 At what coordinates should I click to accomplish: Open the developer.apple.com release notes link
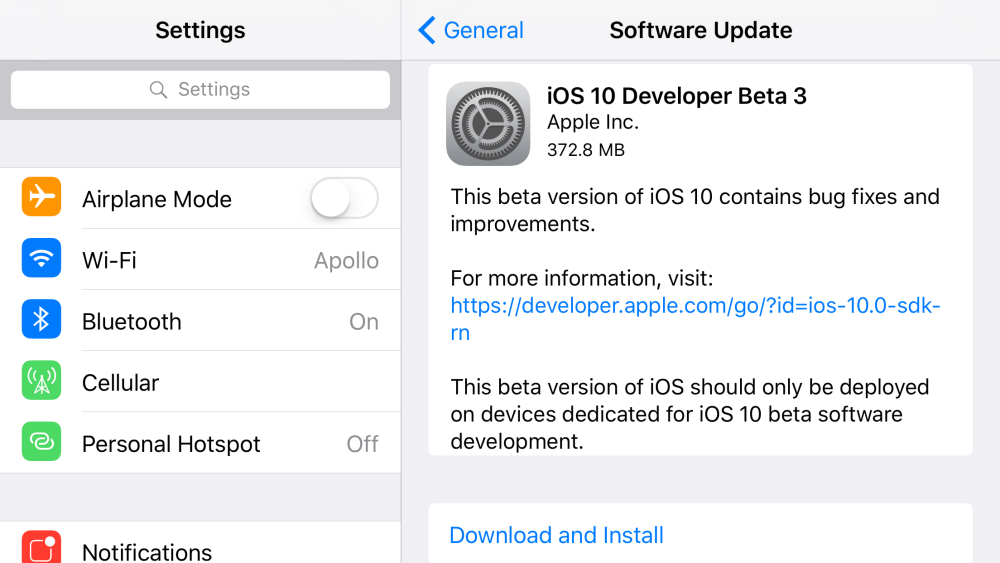point(694,306)
